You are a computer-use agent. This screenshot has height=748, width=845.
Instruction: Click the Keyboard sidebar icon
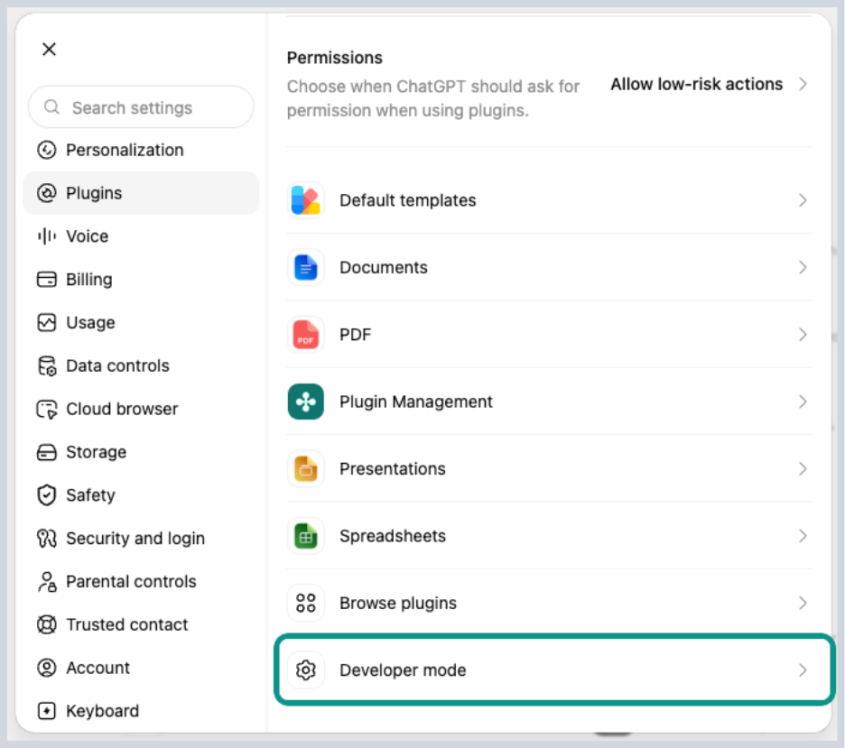[47, 711]
